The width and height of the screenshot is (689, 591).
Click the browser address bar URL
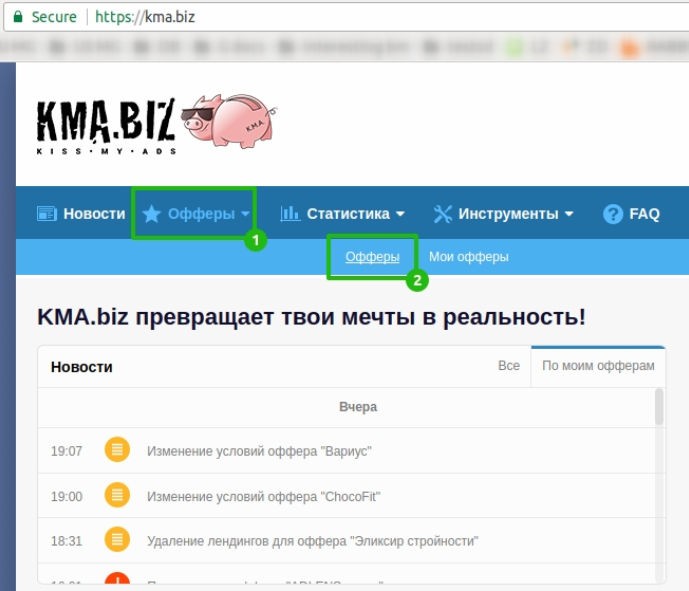145,17
